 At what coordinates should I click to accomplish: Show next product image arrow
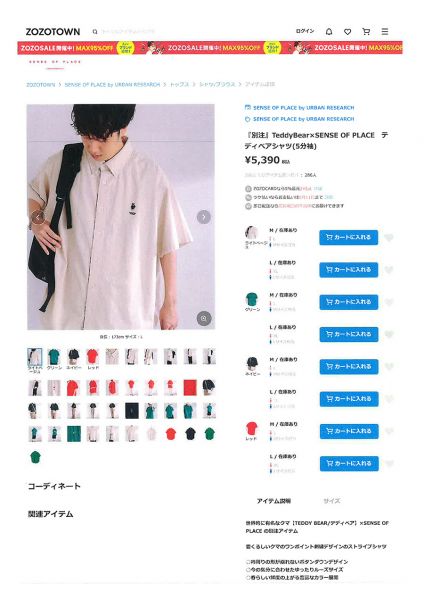204,217
